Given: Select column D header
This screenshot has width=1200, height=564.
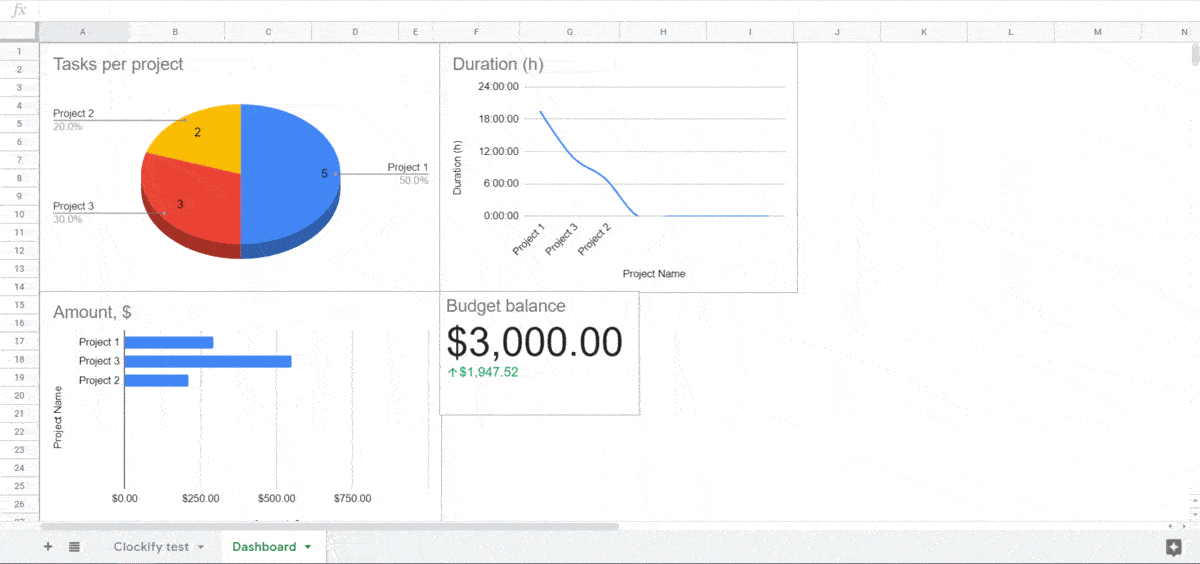Looking at the screenshot, I should tap(355, 32).
